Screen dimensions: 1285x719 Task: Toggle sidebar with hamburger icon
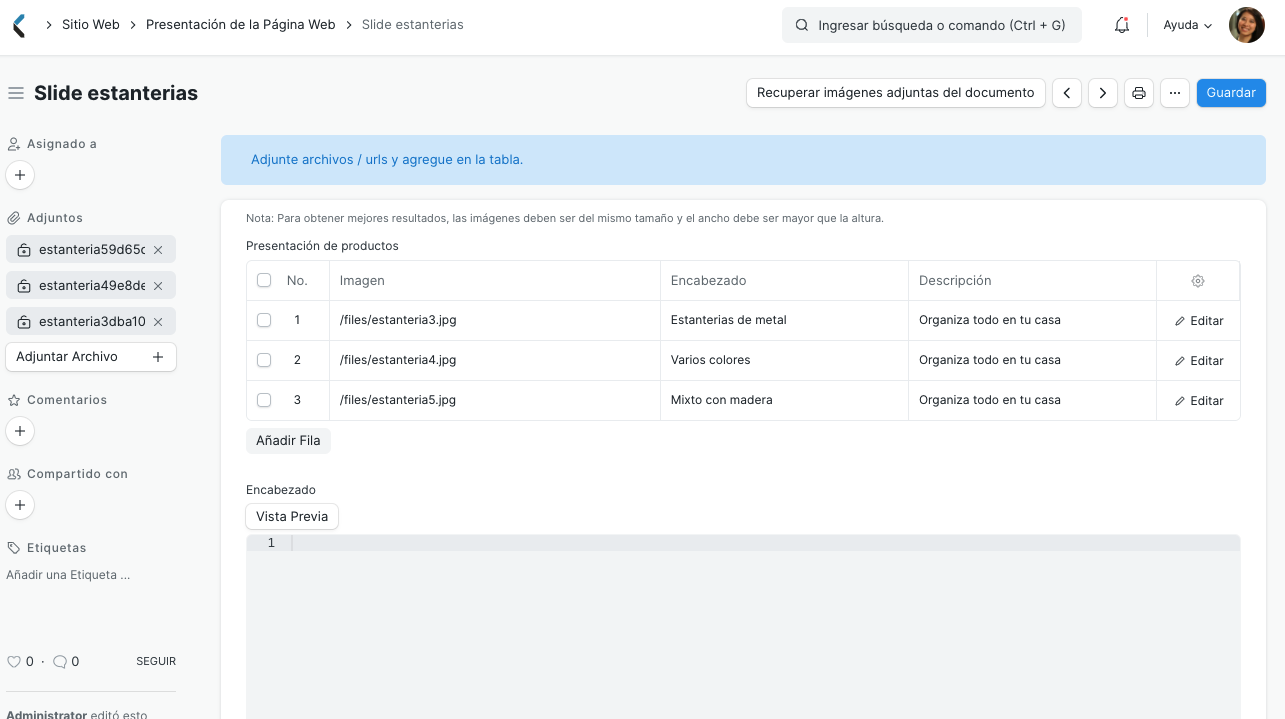[x=16, y=93]
